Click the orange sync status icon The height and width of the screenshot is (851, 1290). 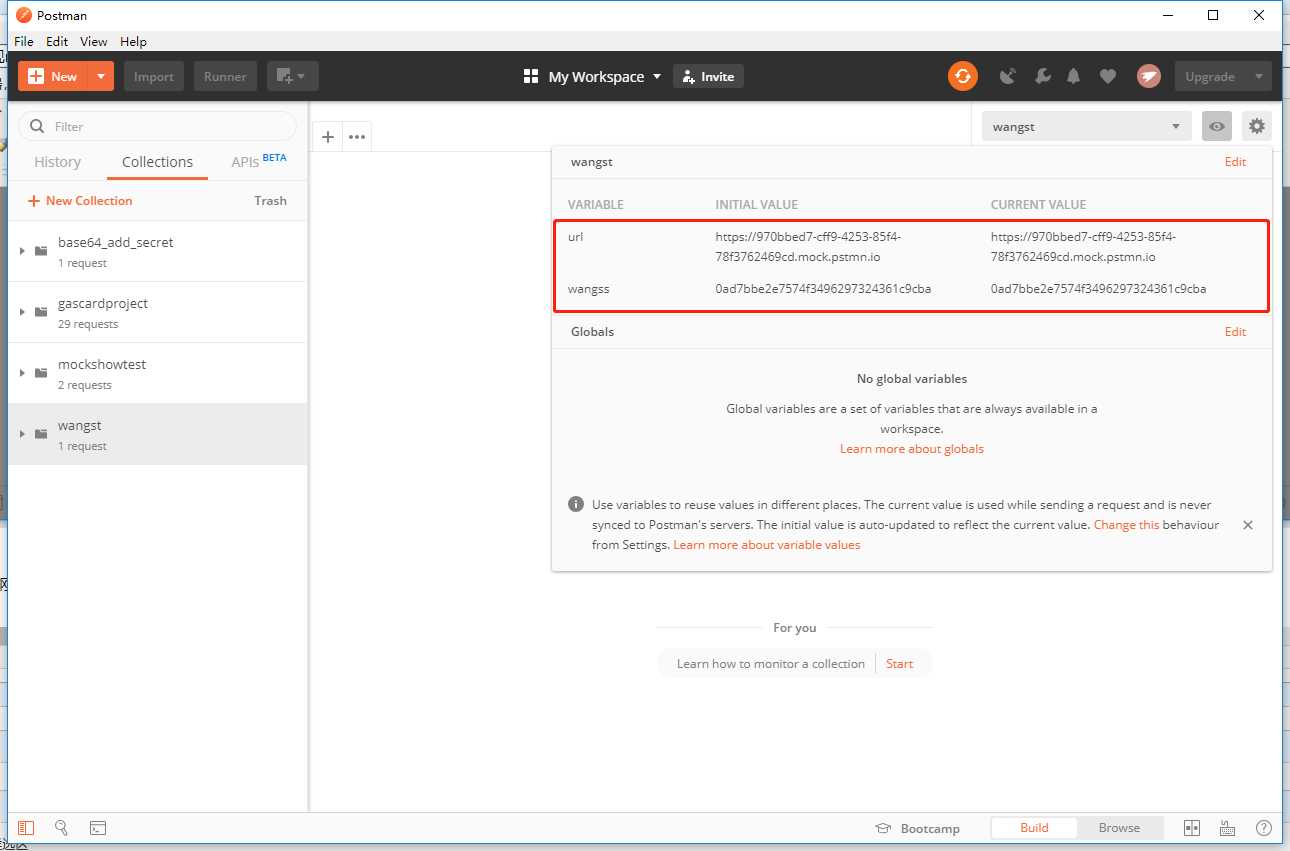coord(962,76)
